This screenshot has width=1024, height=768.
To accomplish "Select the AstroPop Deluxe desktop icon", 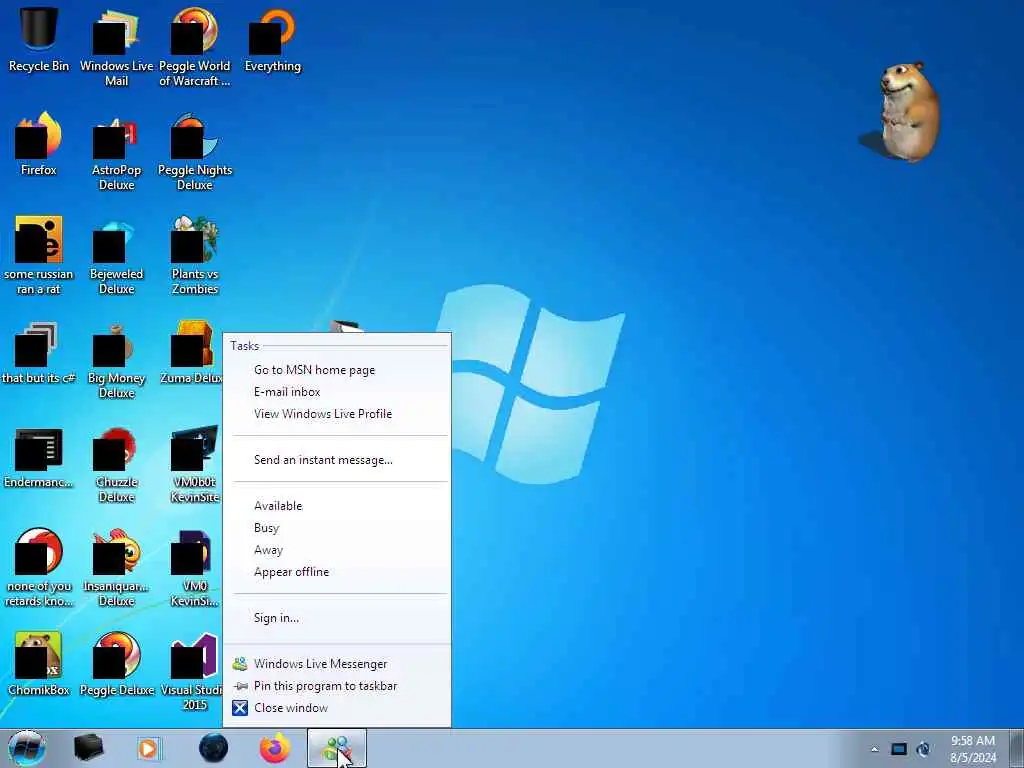I will click(x=116, y=152).
